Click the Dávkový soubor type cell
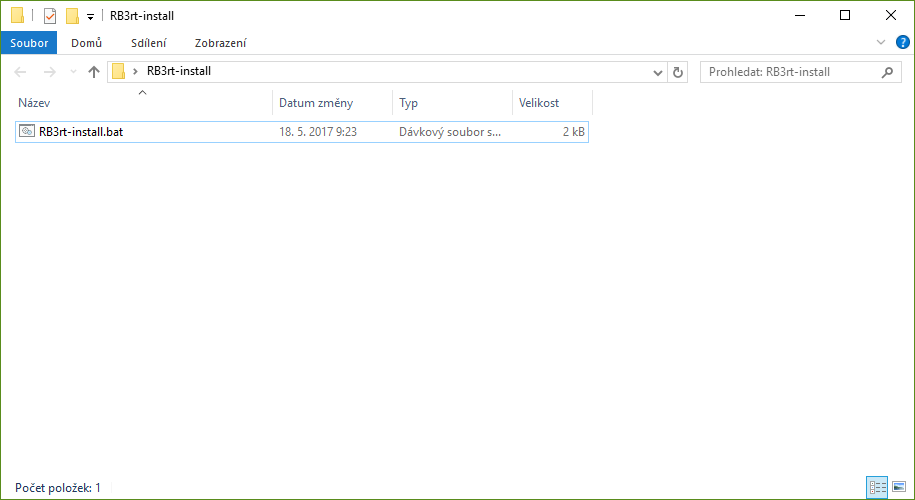The height and width of the screenshot is (500, 915). pos(450,132)
